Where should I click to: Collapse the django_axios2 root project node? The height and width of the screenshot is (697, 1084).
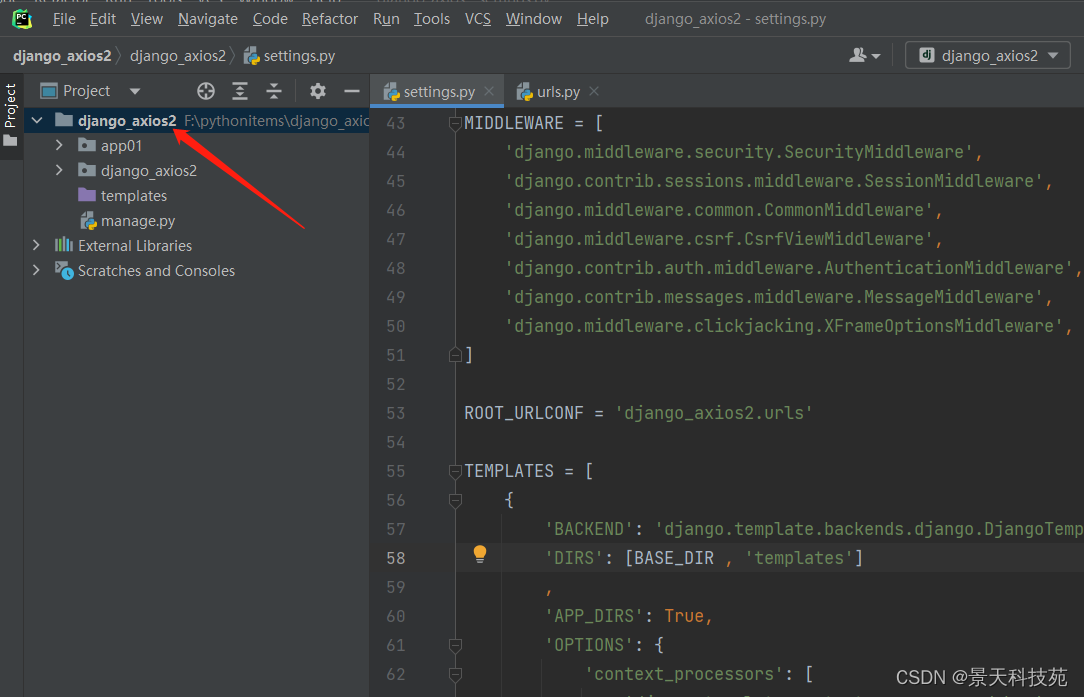37,121
